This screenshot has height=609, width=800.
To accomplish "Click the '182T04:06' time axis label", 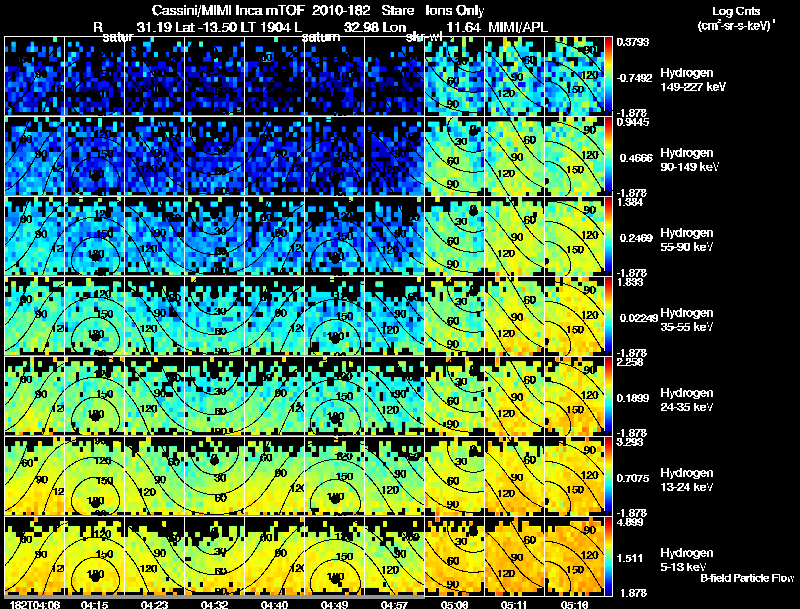I will pyautogui.click(x=35, y=605).
